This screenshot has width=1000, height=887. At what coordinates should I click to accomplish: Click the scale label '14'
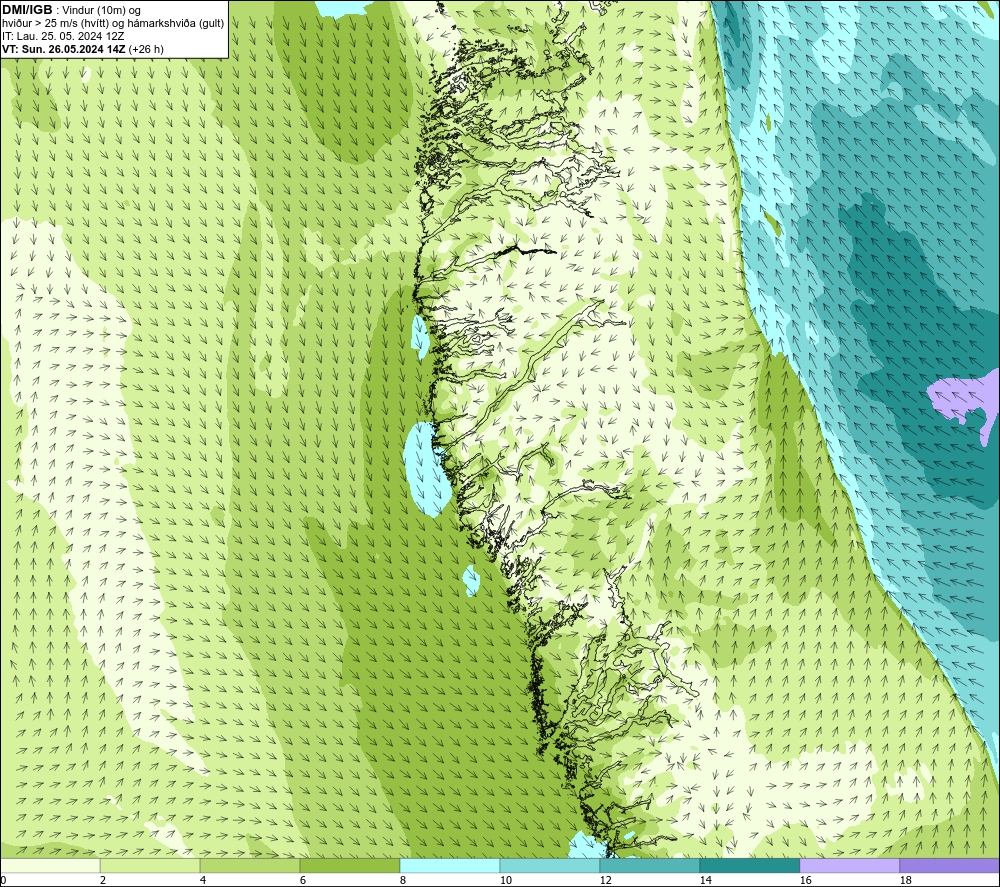pyautogui.click(x=705, y=881)
